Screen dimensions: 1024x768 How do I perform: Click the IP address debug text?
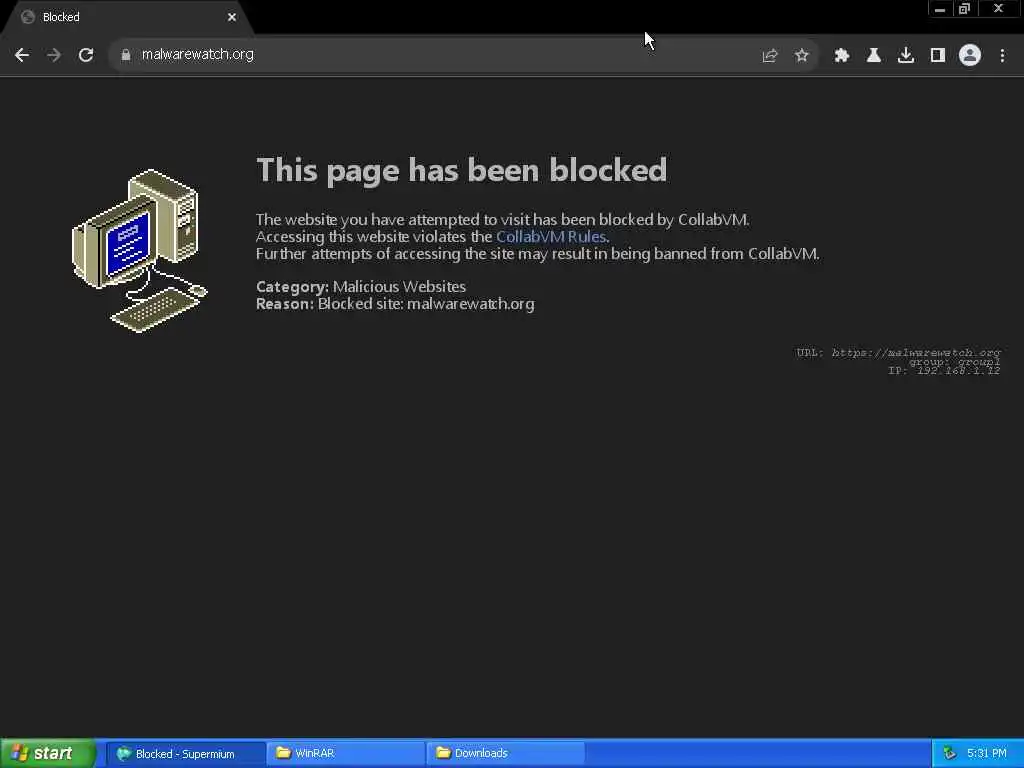[944, 371]
